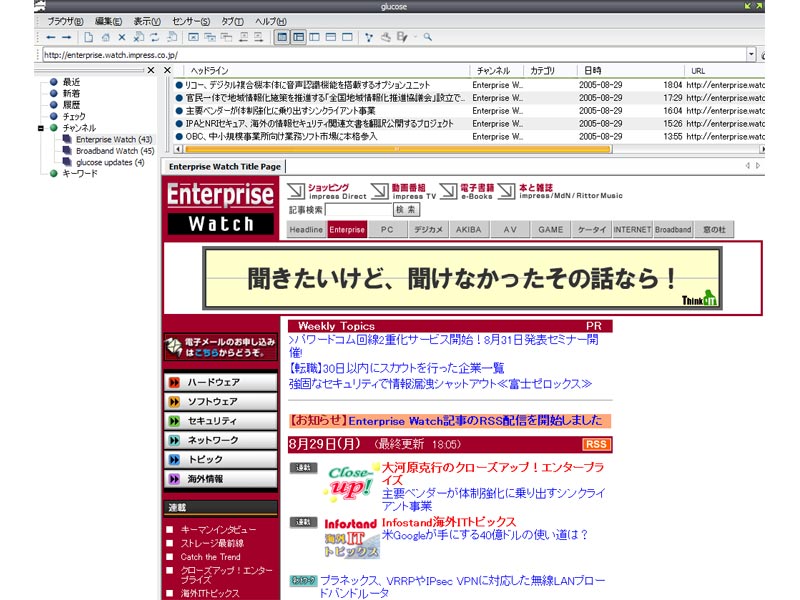Viewport: 800px width, 600px height.
Task: Open the センサー menu
Action: pos(191,21)
